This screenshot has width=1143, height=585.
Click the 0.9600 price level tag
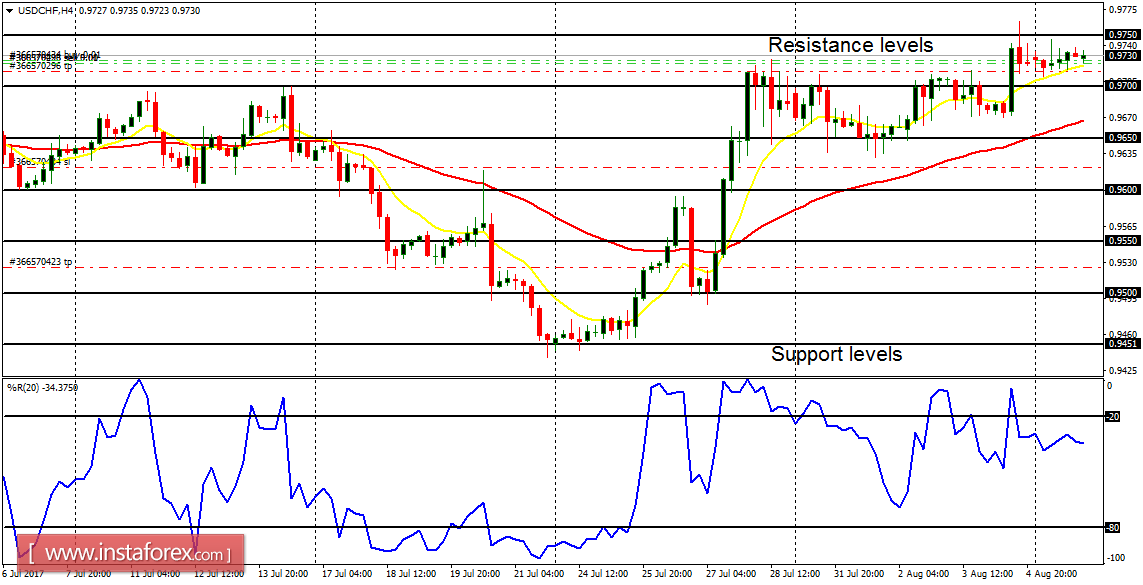point(1121,189)
